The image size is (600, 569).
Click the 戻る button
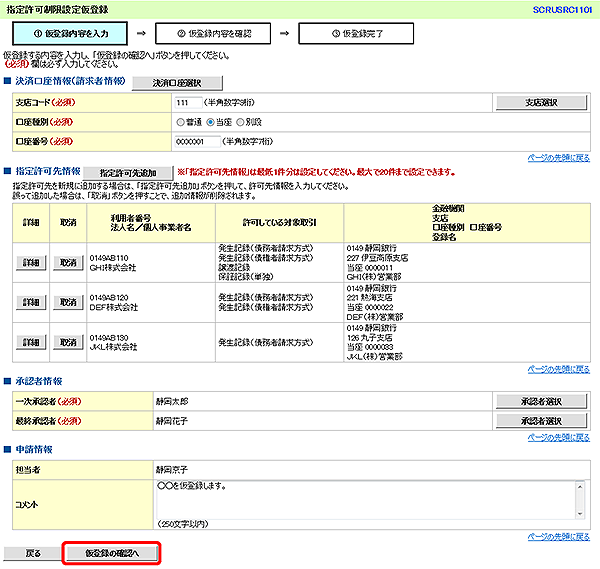tap(33, 553)
